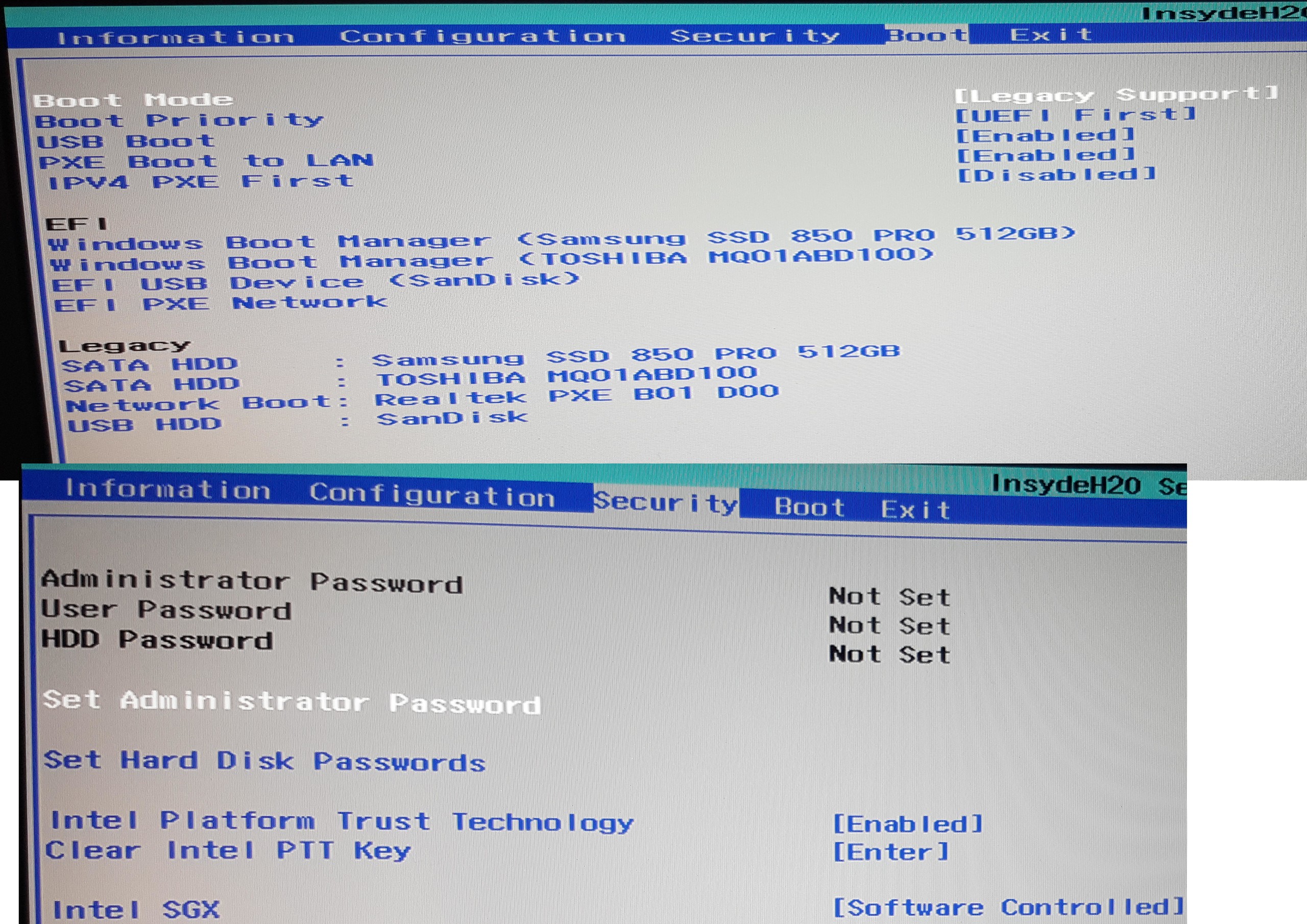Open Boot Priority UEFI First option
This screenshot has width=1307, height=924.
click(x=1075, y=115)
